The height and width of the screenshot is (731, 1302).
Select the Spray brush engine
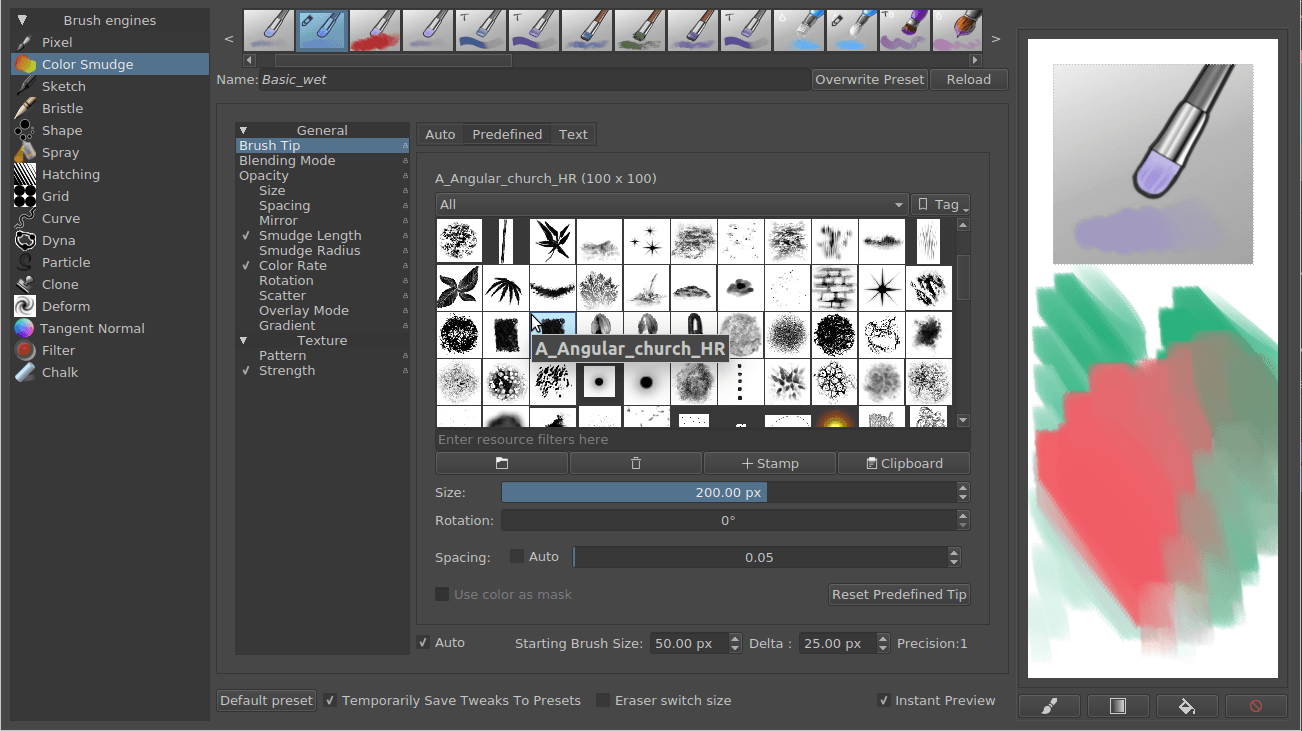60,153
